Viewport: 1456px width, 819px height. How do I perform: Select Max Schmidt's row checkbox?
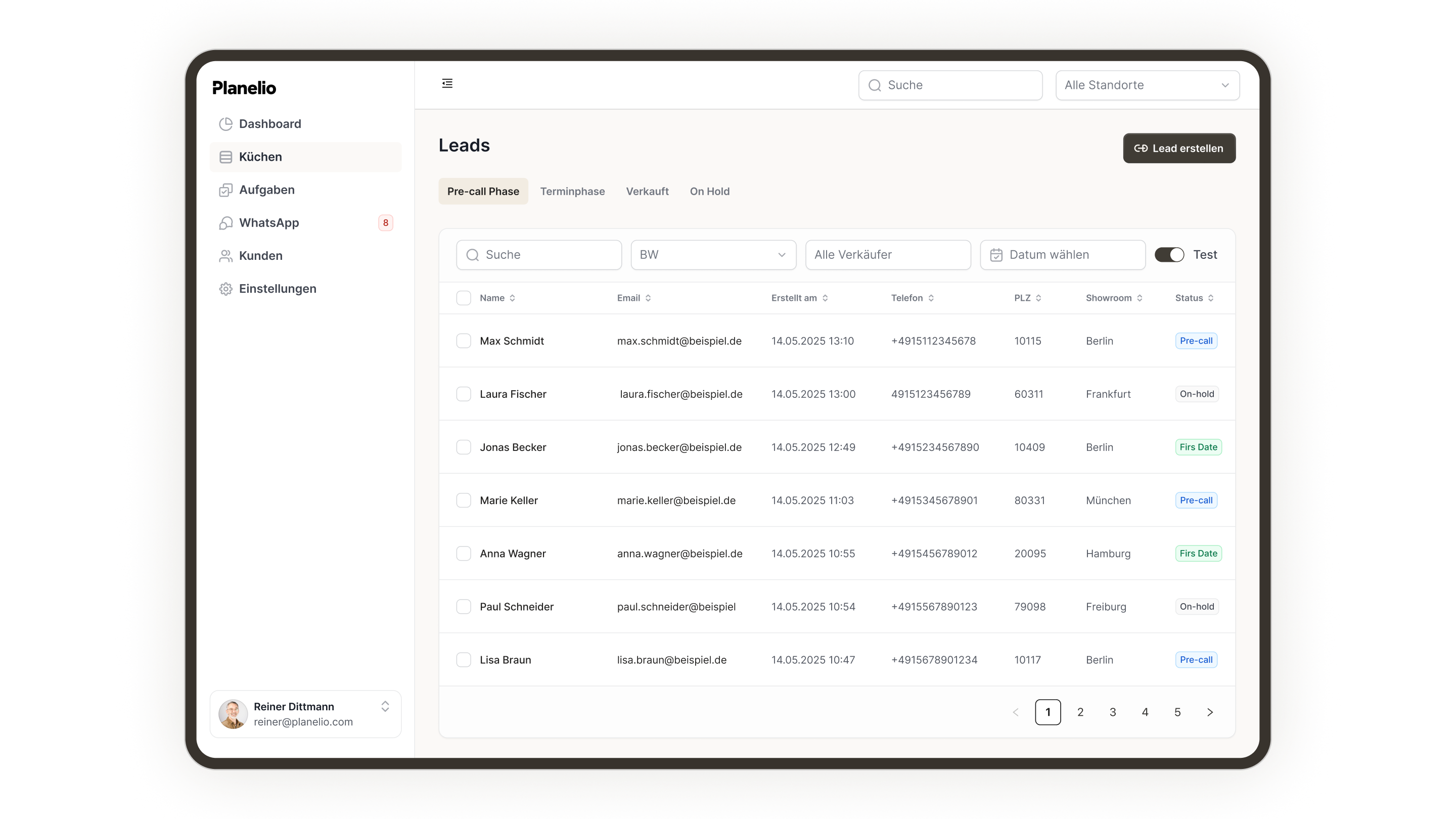click(464, 341)
